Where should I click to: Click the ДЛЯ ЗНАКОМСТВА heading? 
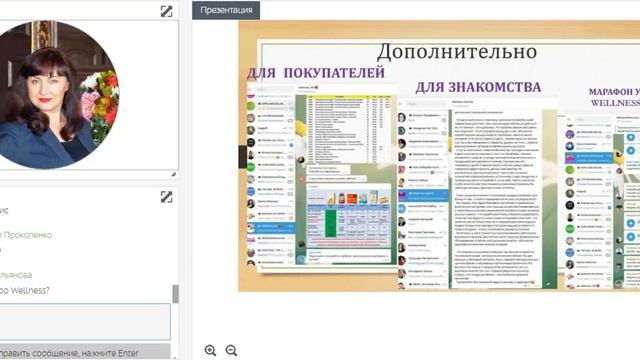[x=478, y=87]
